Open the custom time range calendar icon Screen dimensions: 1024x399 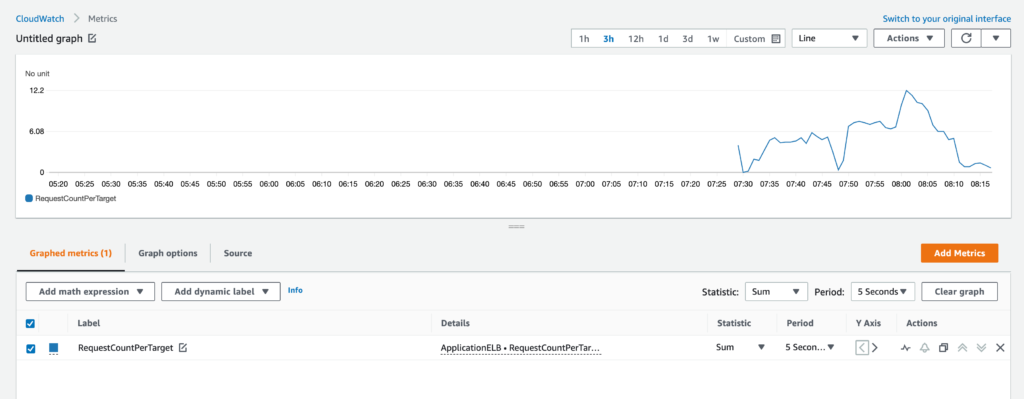tap(776, 39)
